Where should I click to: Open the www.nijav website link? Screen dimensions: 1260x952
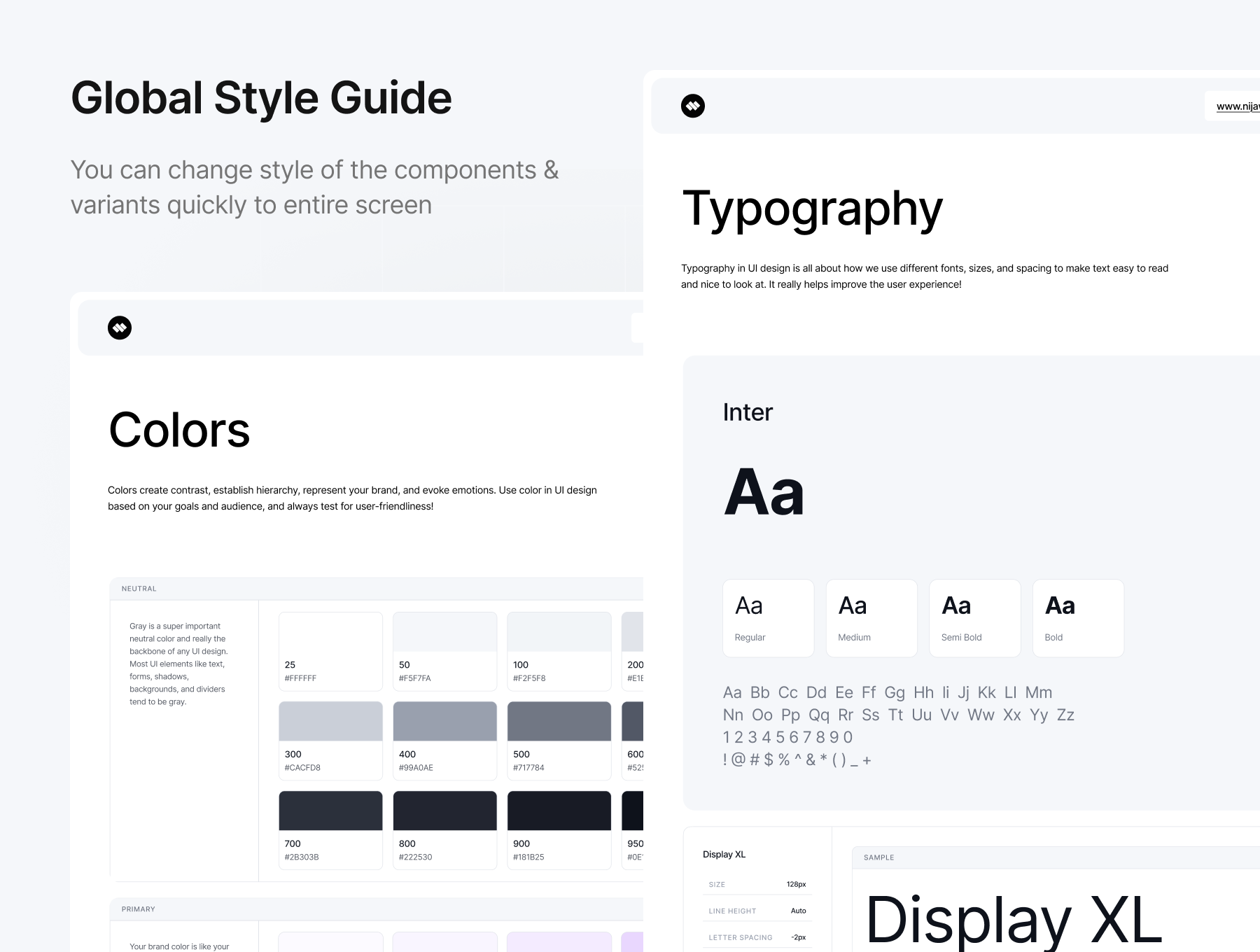click(1237, 106)
